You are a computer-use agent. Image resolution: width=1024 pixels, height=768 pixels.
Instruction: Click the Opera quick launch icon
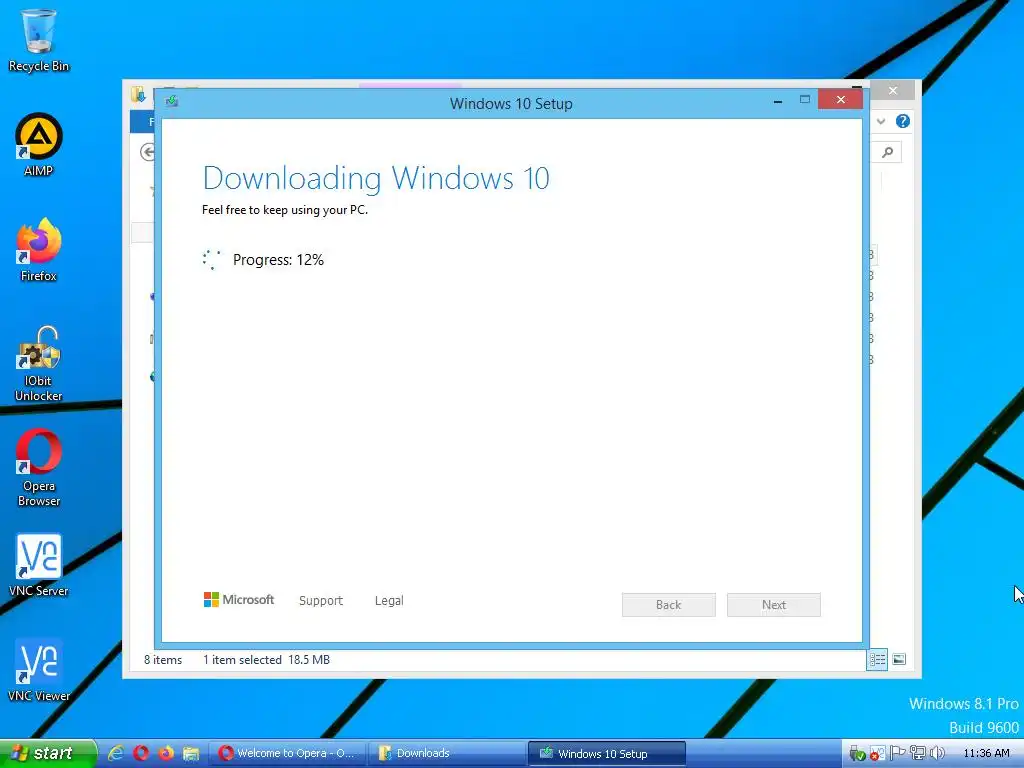140,753
